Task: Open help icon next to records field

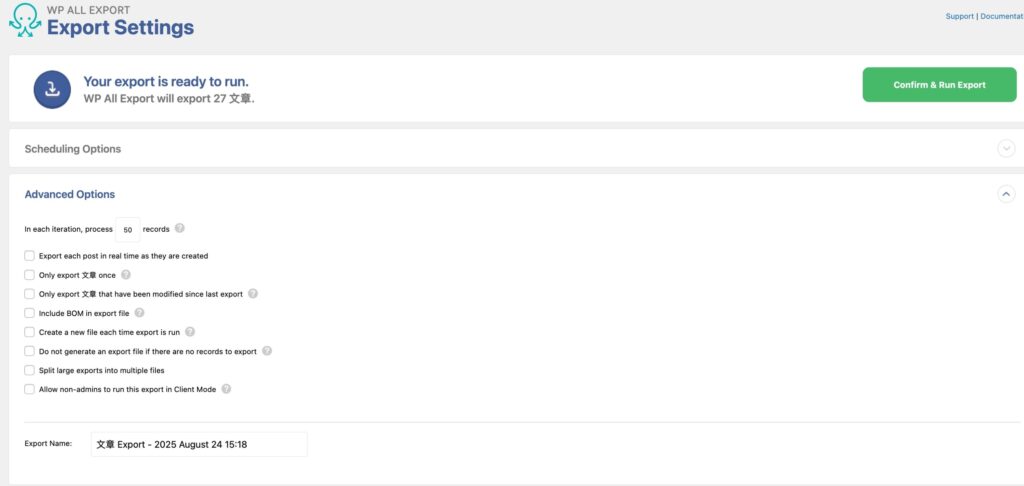Action: tap(180, 229)
